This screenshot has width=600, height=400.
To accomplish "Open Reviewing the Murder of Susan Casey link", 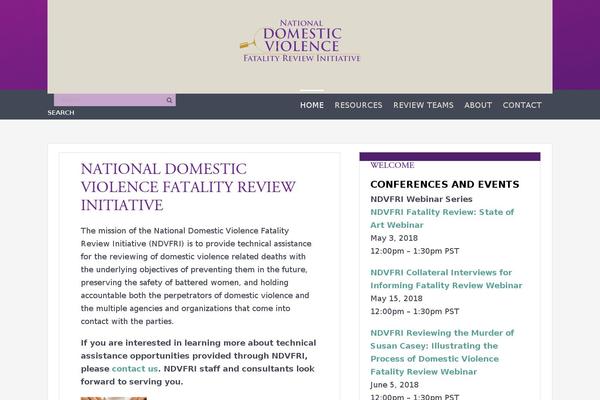I will point(442,352).
